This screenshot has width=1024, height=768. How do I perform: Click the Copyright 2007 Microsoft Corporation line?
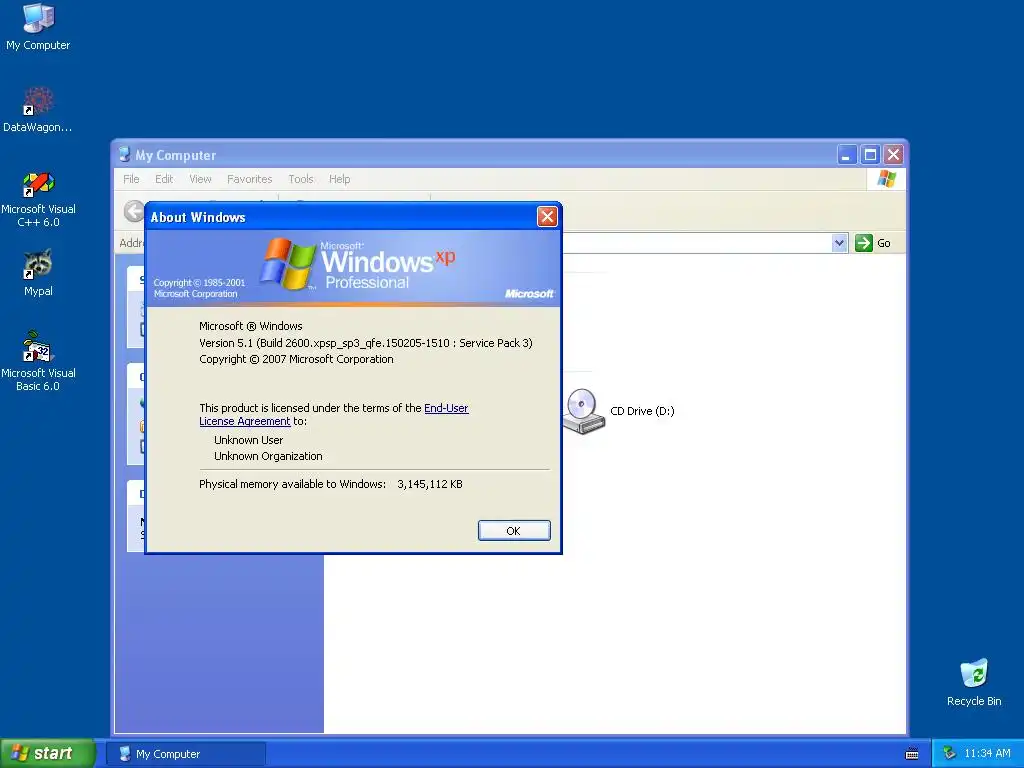(296, 359)
